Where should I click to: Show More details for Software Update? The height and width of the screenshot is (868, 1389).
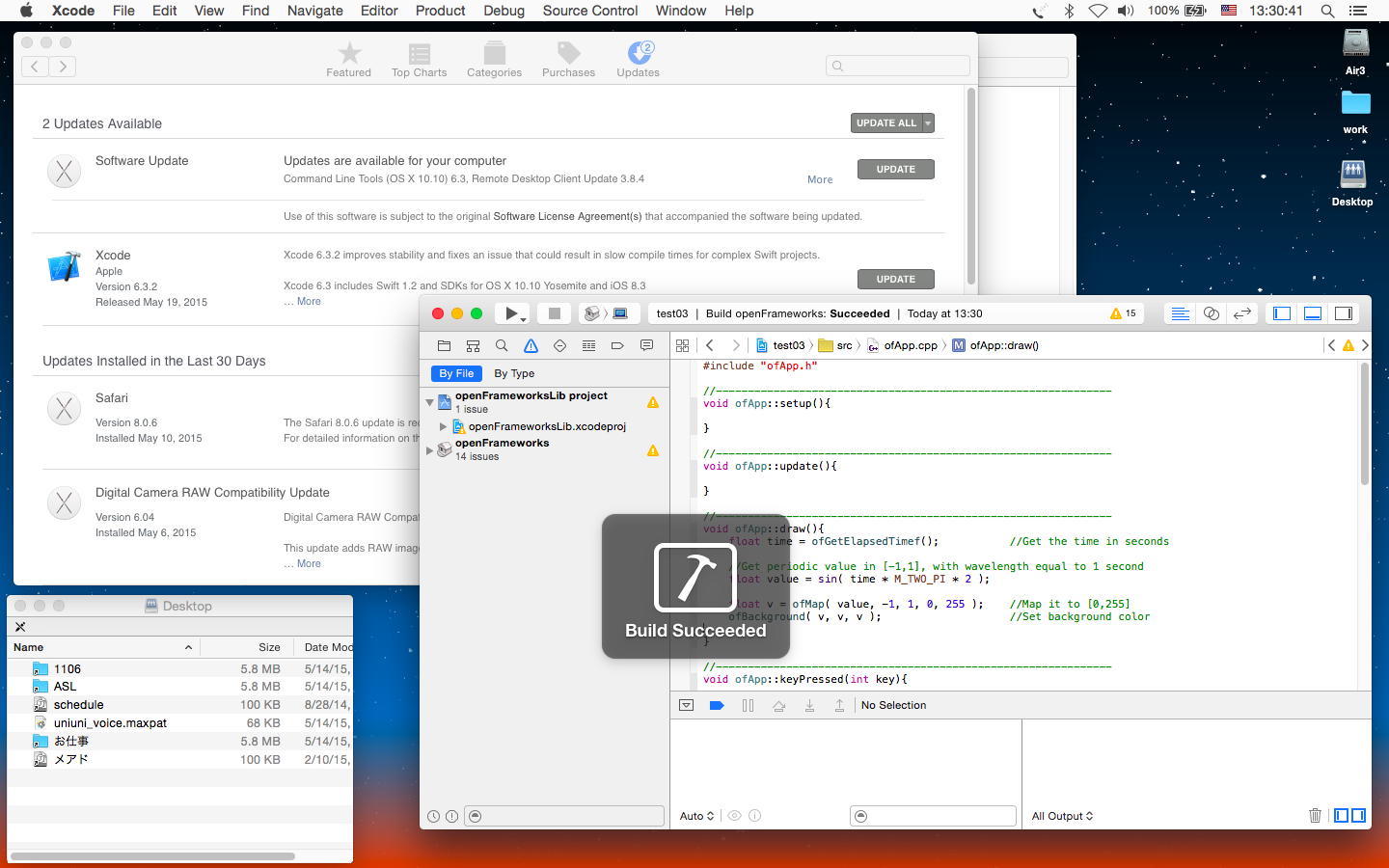pyautogui.click(x=820, y=179)
